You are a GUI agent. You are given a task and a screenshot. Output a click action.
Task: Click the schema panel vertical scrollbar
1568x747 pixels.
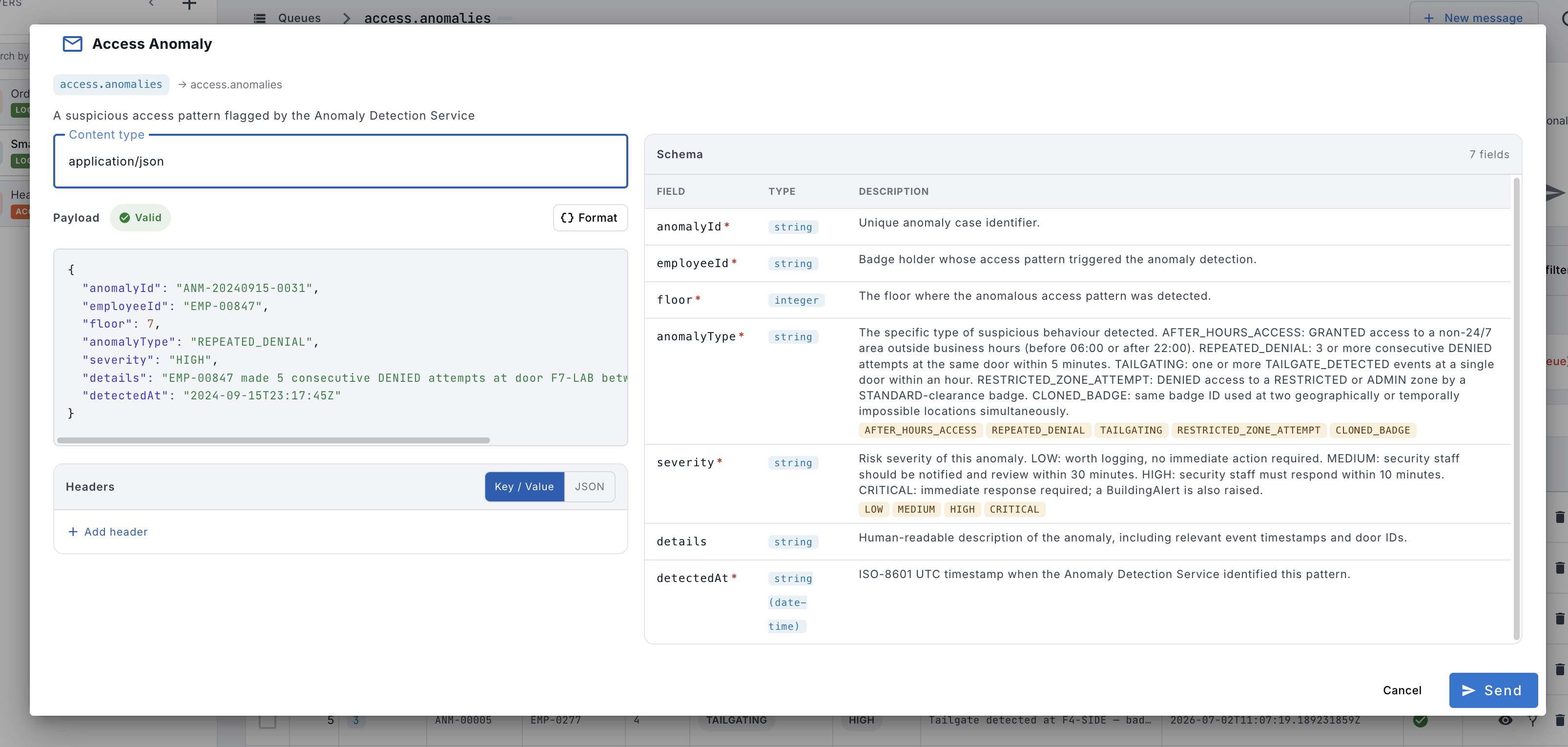click(x=1516, y=408)
